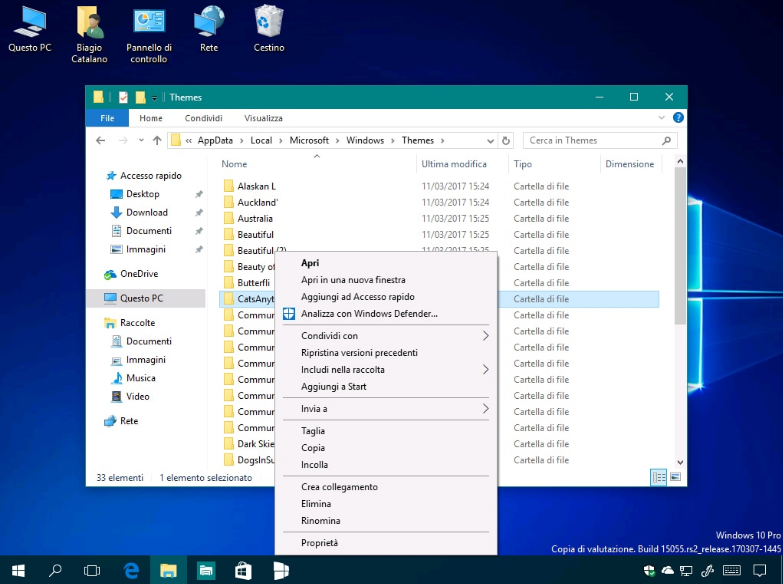
Task: Open the Rete desktop icon
Action: click(209, 28)
